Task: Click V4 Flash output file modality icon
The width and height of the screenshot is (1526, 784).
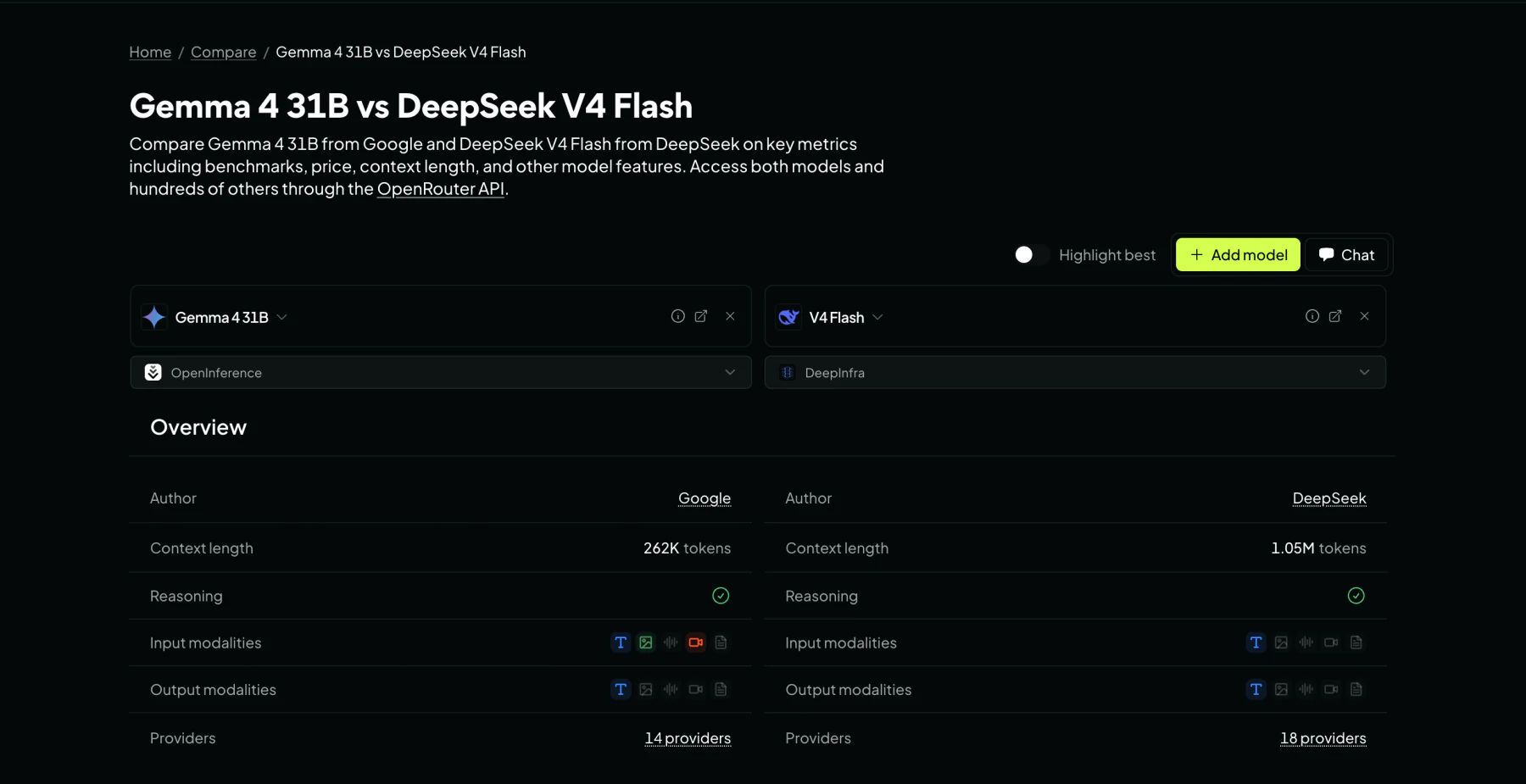Action: tap(1356, 689)
